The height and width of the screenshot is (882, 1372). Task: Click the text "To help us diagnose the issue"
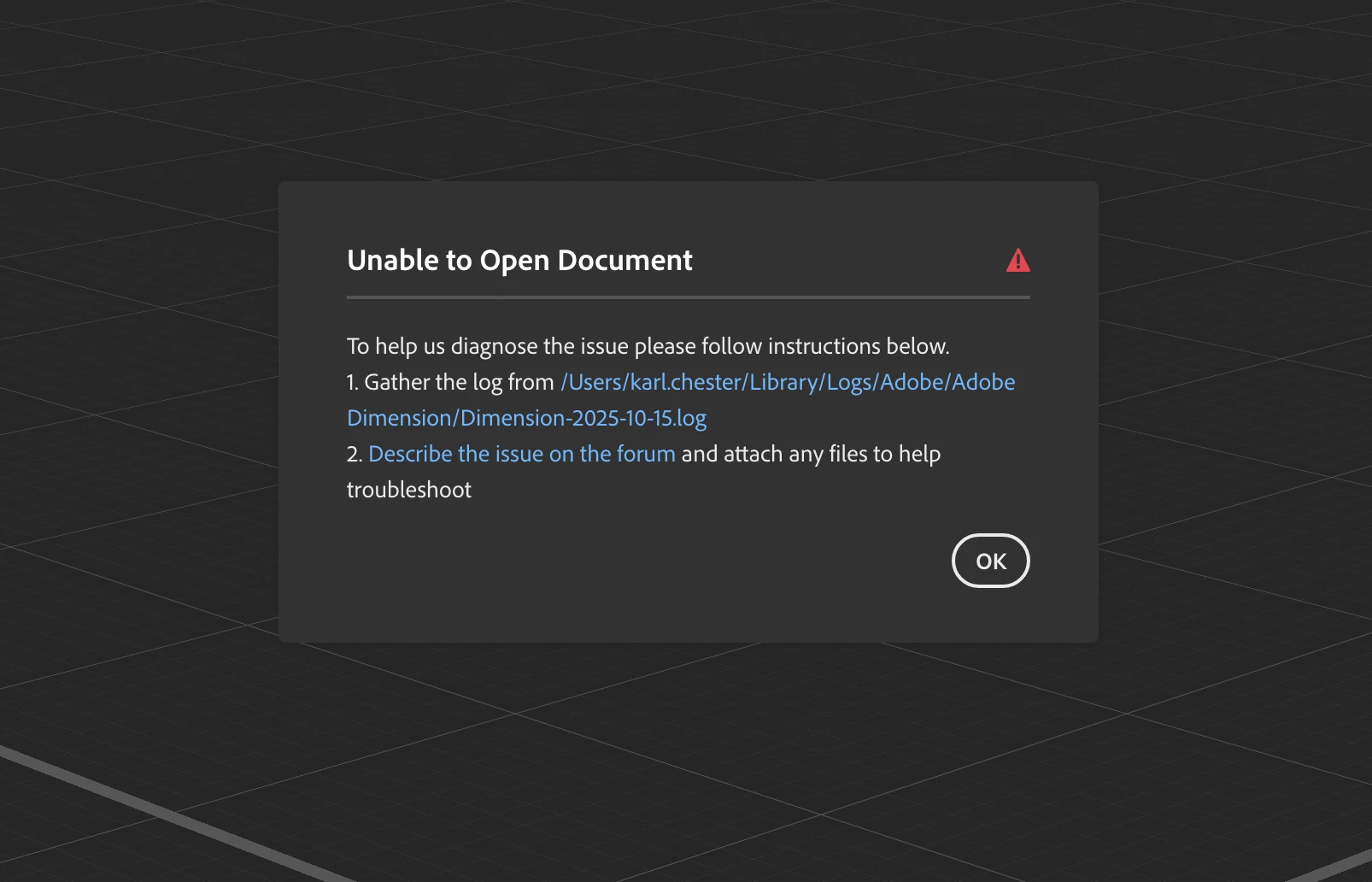[x=488, y=346]
